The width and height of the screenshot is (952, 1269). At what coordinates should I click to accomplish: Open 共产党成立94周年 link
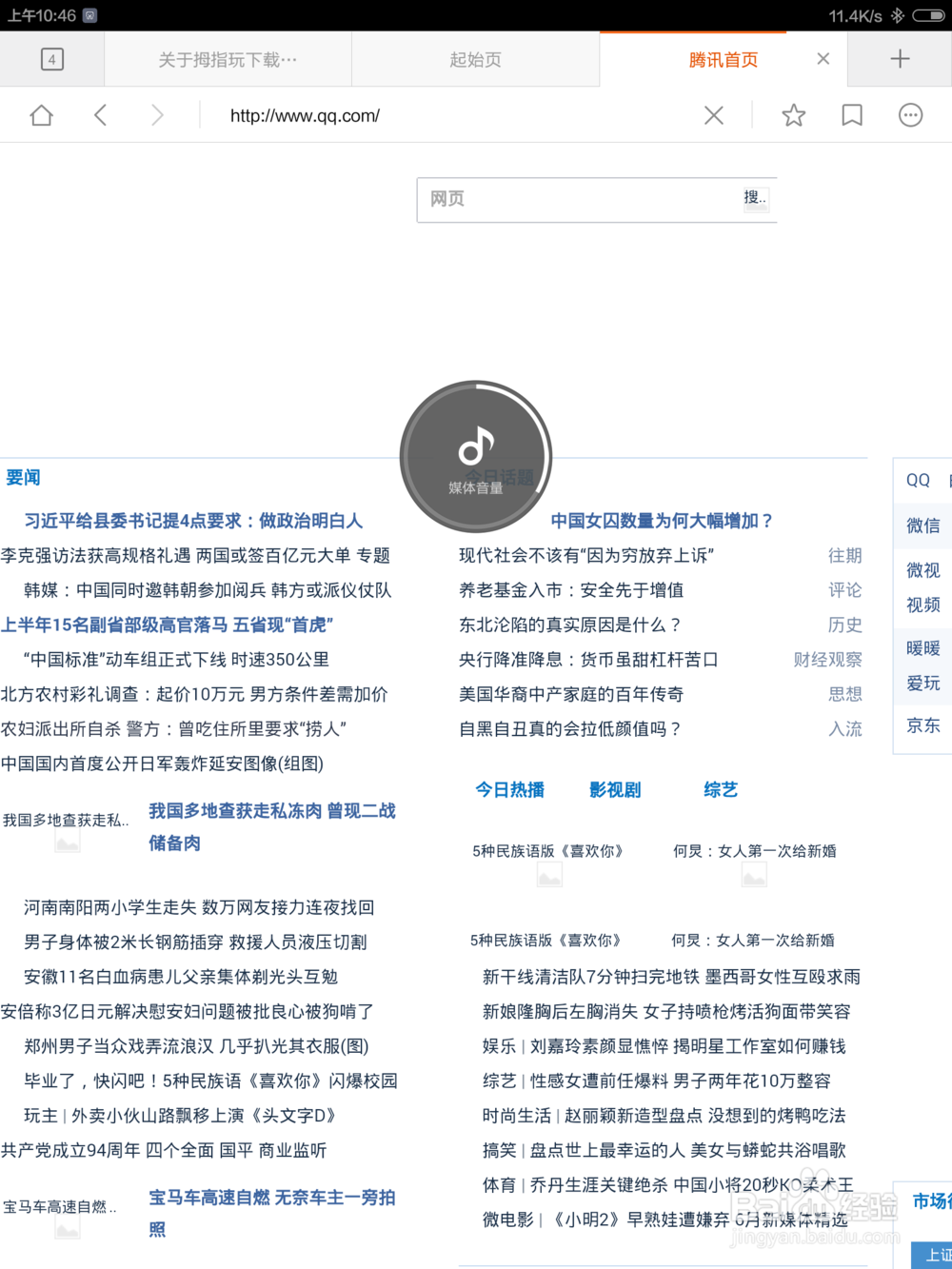click(164, 1150)
